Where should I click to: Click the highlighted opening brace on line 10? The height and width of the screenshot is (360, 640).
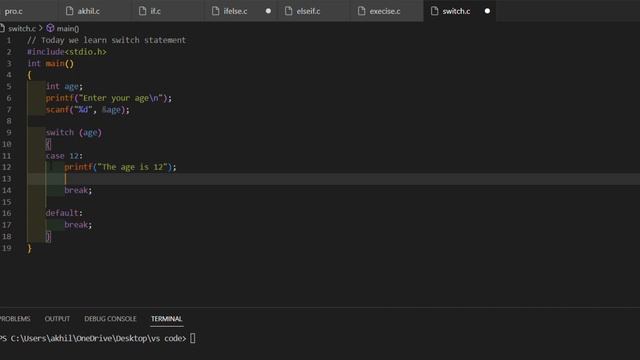click(x=48, y=144)
